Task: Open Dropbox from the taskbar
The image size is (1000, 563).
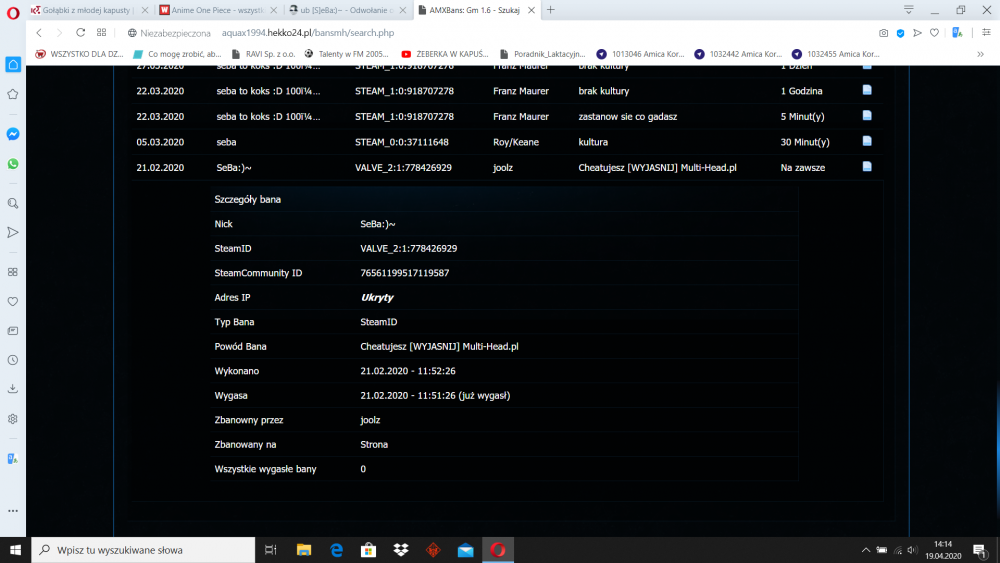Action: coord(400,550)
